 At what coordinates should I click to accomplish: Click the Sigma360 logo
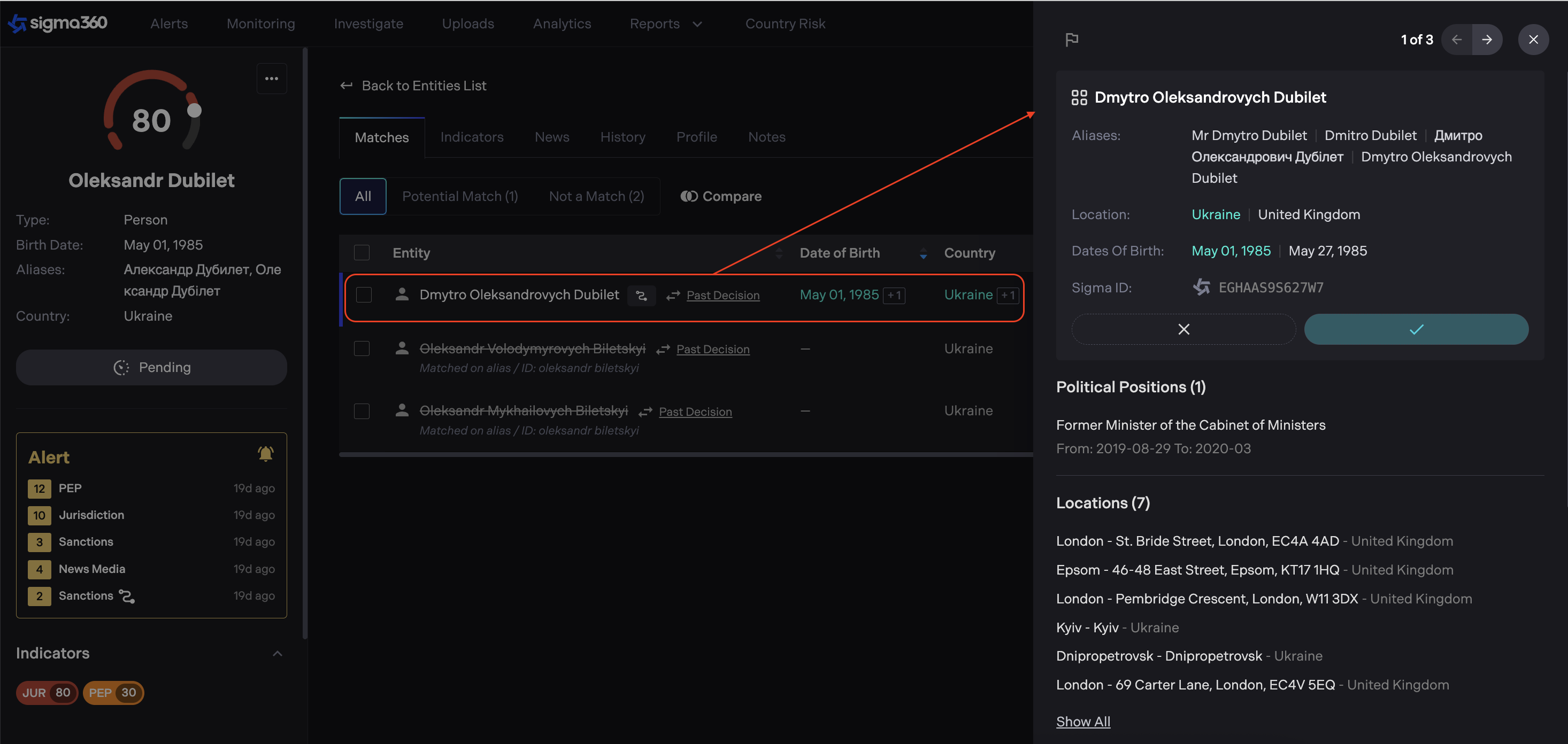pyautogui.click(x=58, y=23)
